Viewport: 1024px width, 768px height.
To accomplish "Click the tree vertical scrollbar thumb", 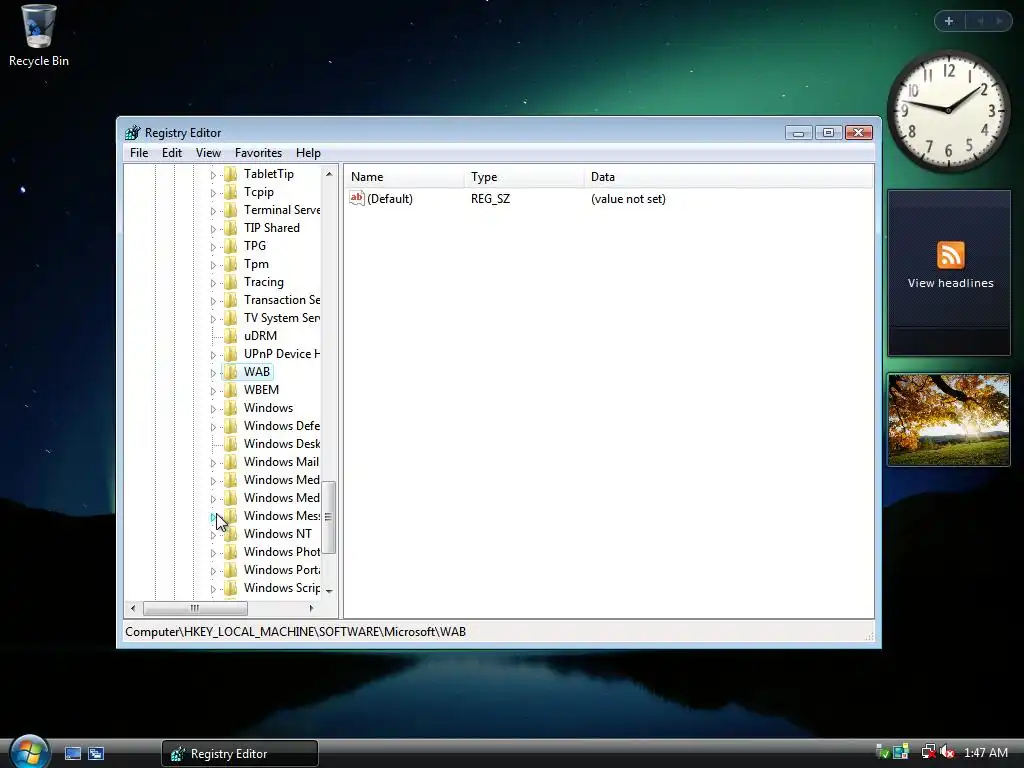I will pos(328,517).
